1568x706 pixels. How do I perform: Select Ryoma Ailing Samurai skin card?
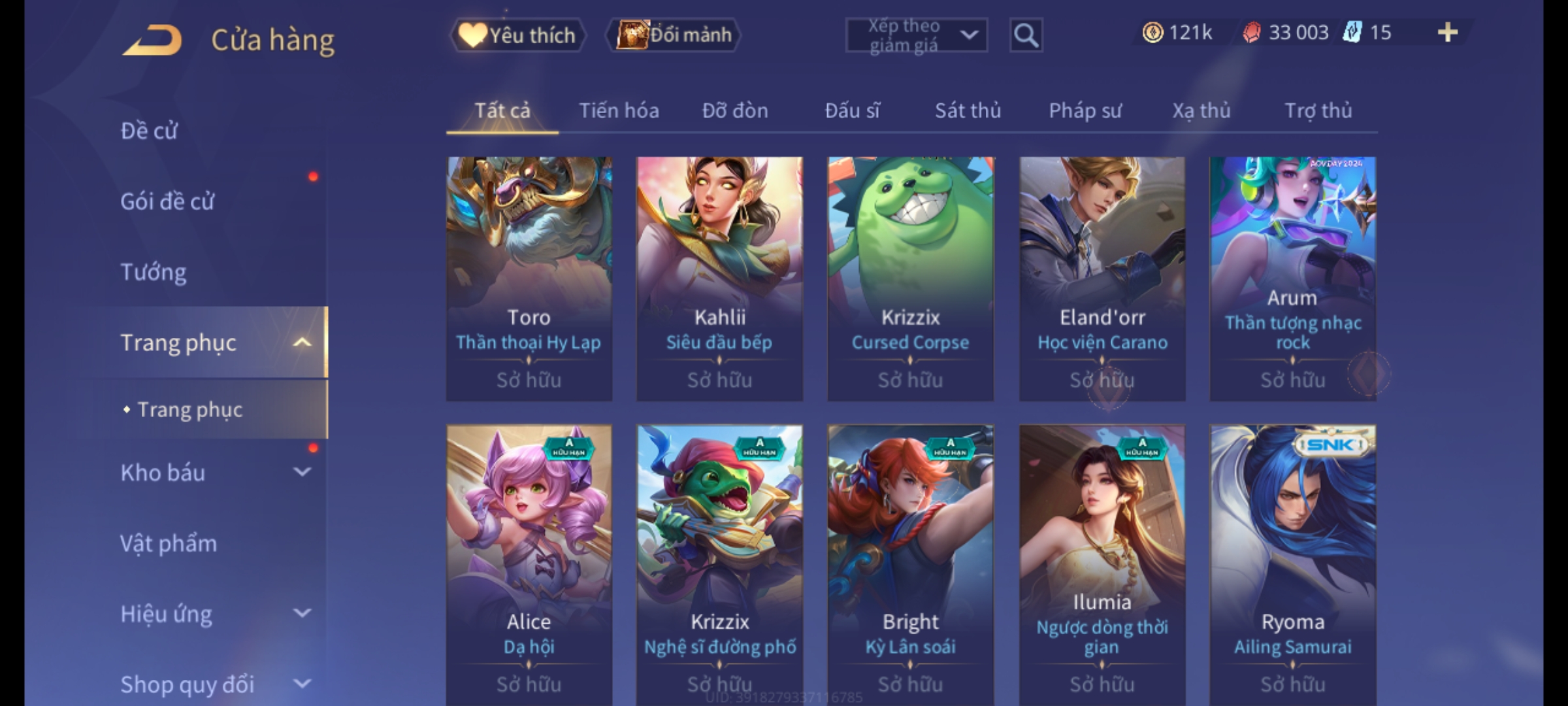point(1292,565)
